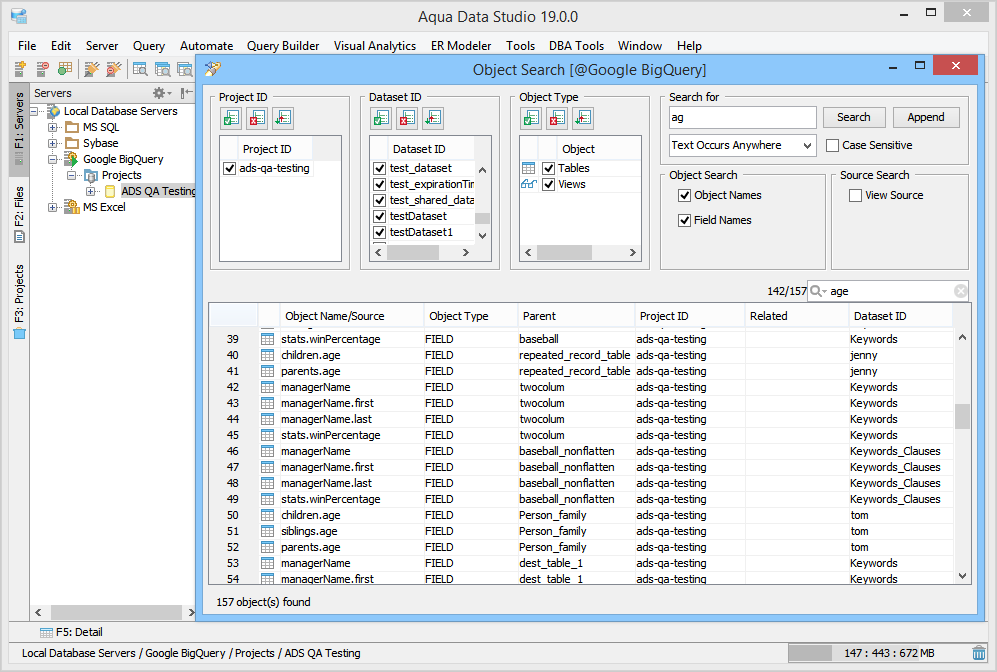Deselect all in Object Type panel

point(558,118)
